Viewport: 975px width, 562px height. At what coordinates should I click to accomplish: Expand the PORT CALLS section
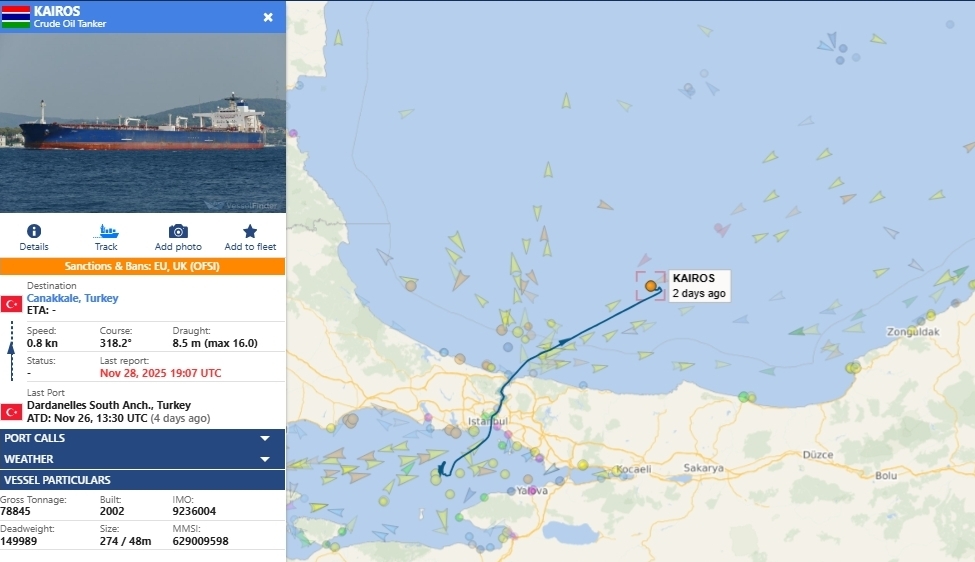[x=142, y=438]
